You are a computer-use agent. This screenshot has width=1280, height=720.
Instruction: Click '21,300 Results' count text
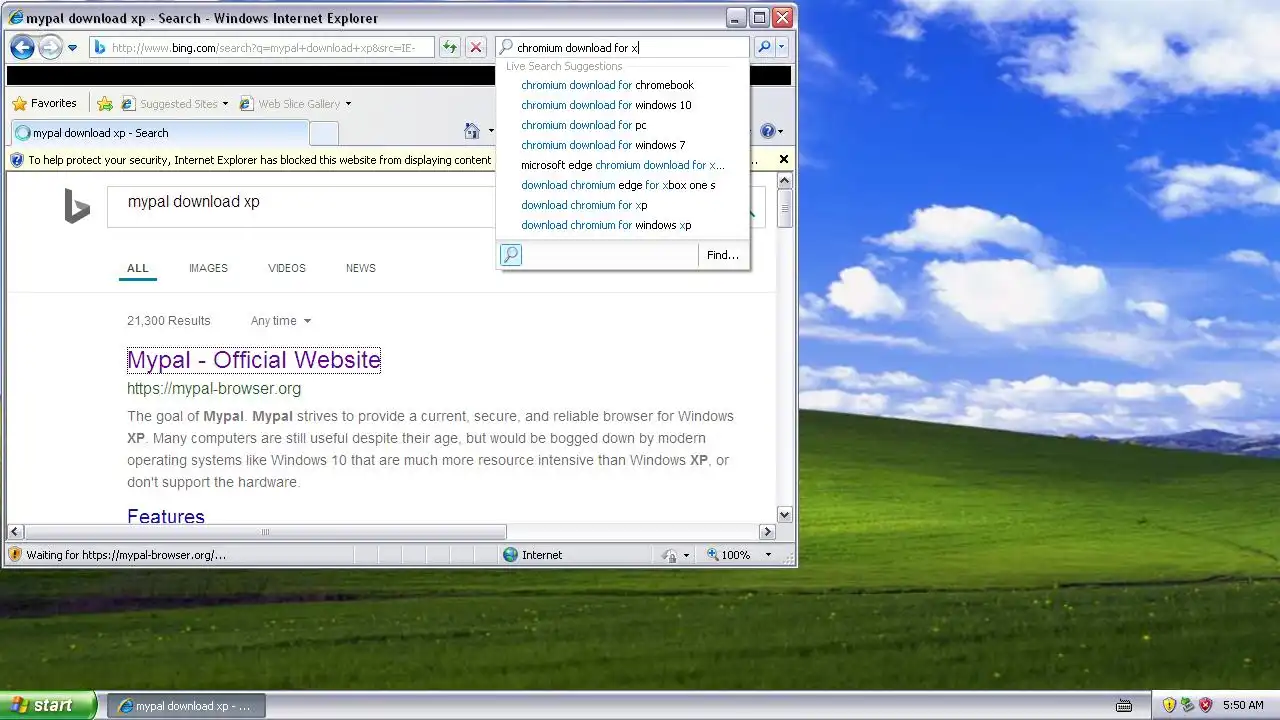169,321
